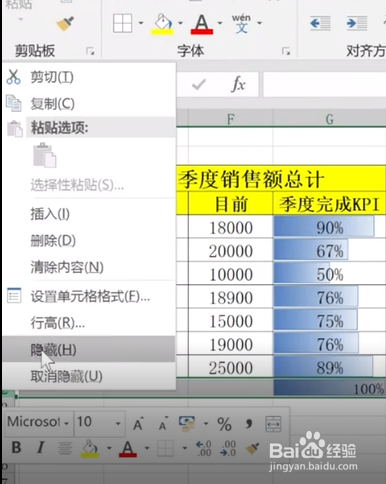Select column F header
The height and width of the screenshot is (484, 386).
230,119
